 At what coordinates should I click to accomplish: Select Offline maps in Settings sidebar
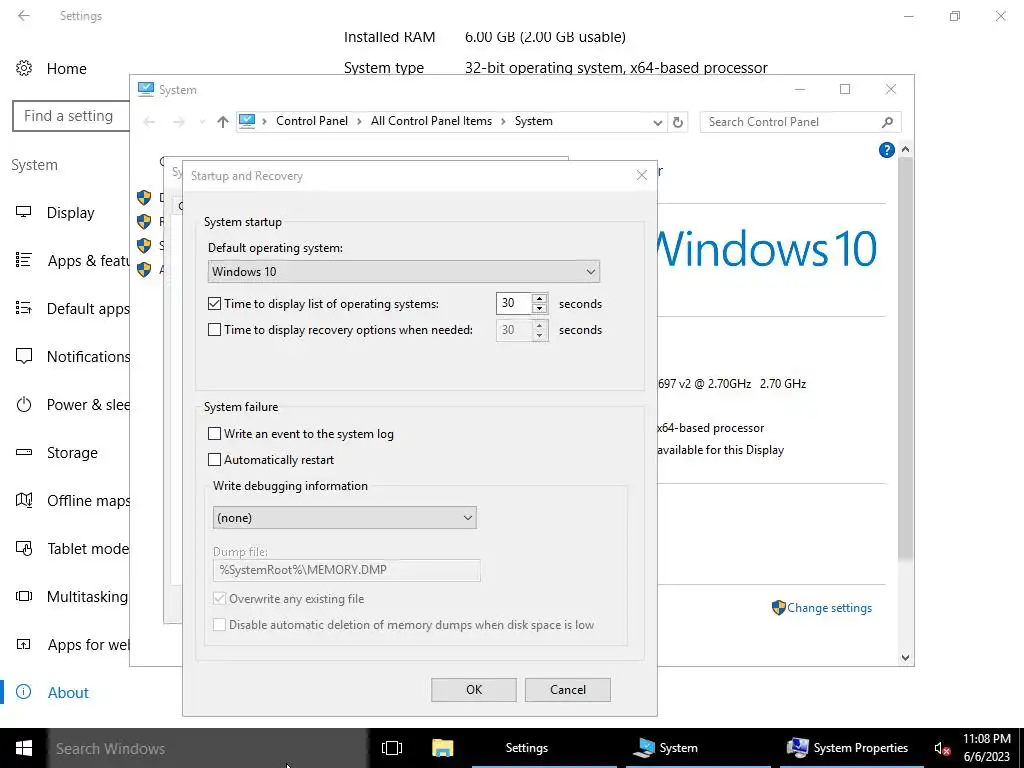click(x=88, y=500)
